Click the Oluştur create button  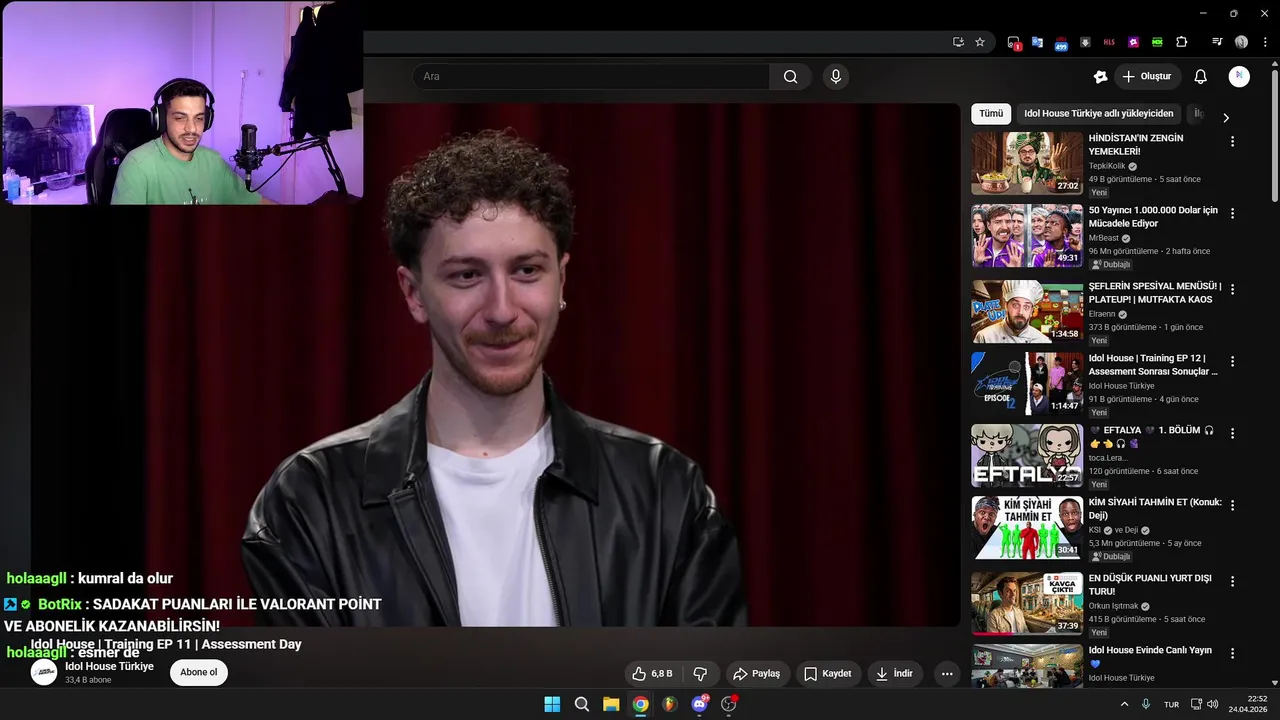coord(1147,77)
